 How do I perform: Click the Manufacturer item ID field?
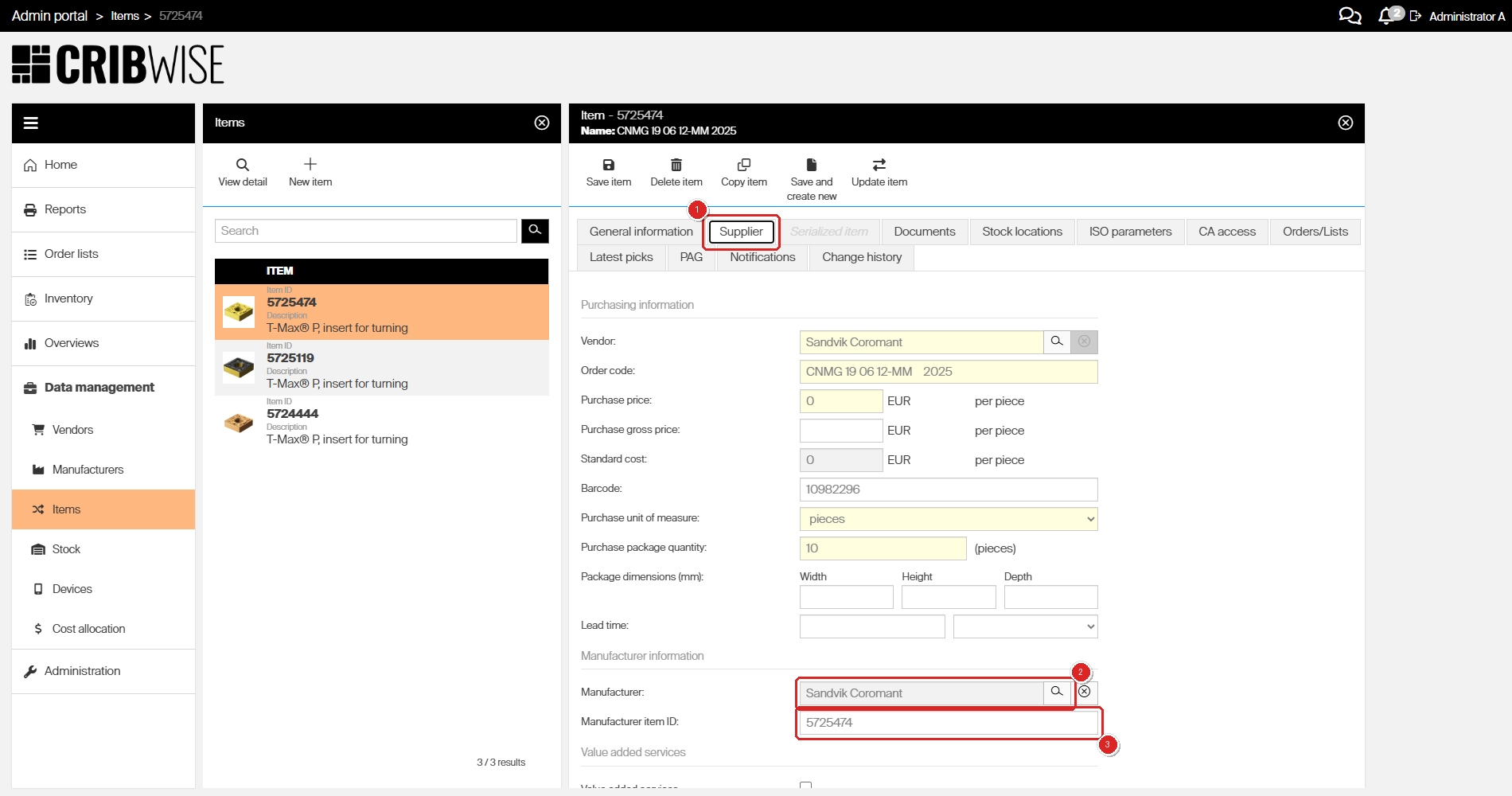[949, 723]
